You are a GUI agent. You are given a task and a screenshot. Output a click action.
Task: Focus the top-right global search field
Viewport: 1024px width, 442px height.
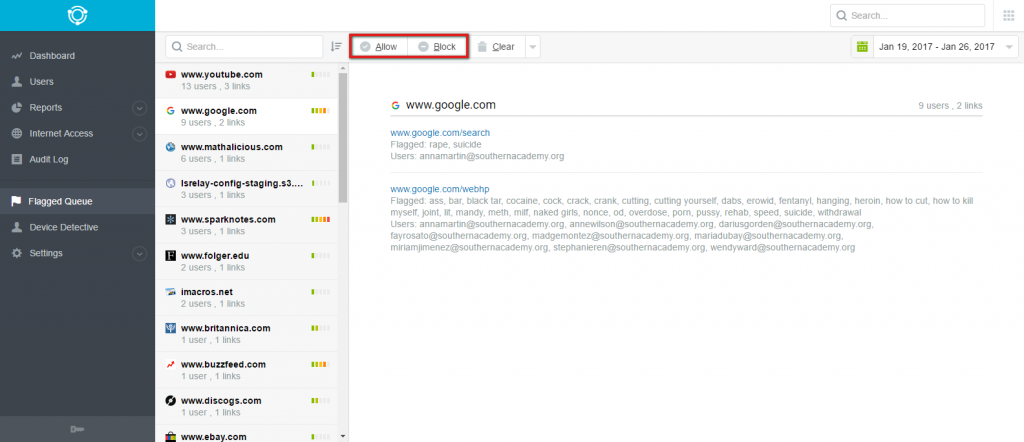(907, 16)
